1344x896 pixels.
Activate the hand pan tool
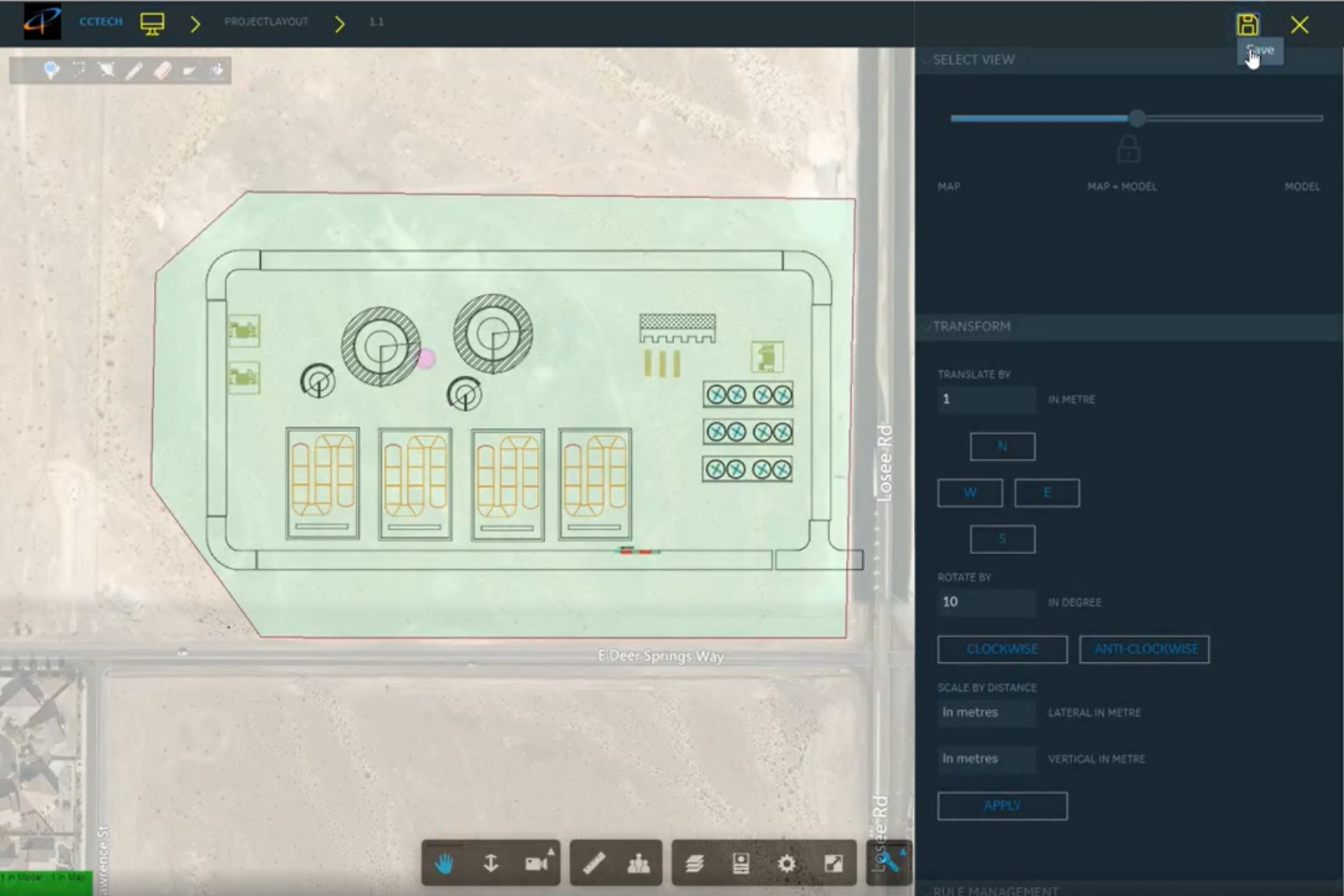444,864
